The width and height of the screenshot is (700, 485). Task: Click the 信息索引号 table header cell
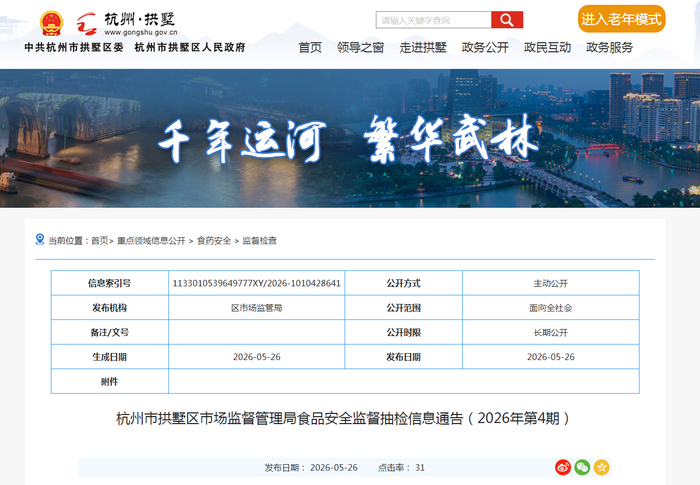[x=110, y=283]
